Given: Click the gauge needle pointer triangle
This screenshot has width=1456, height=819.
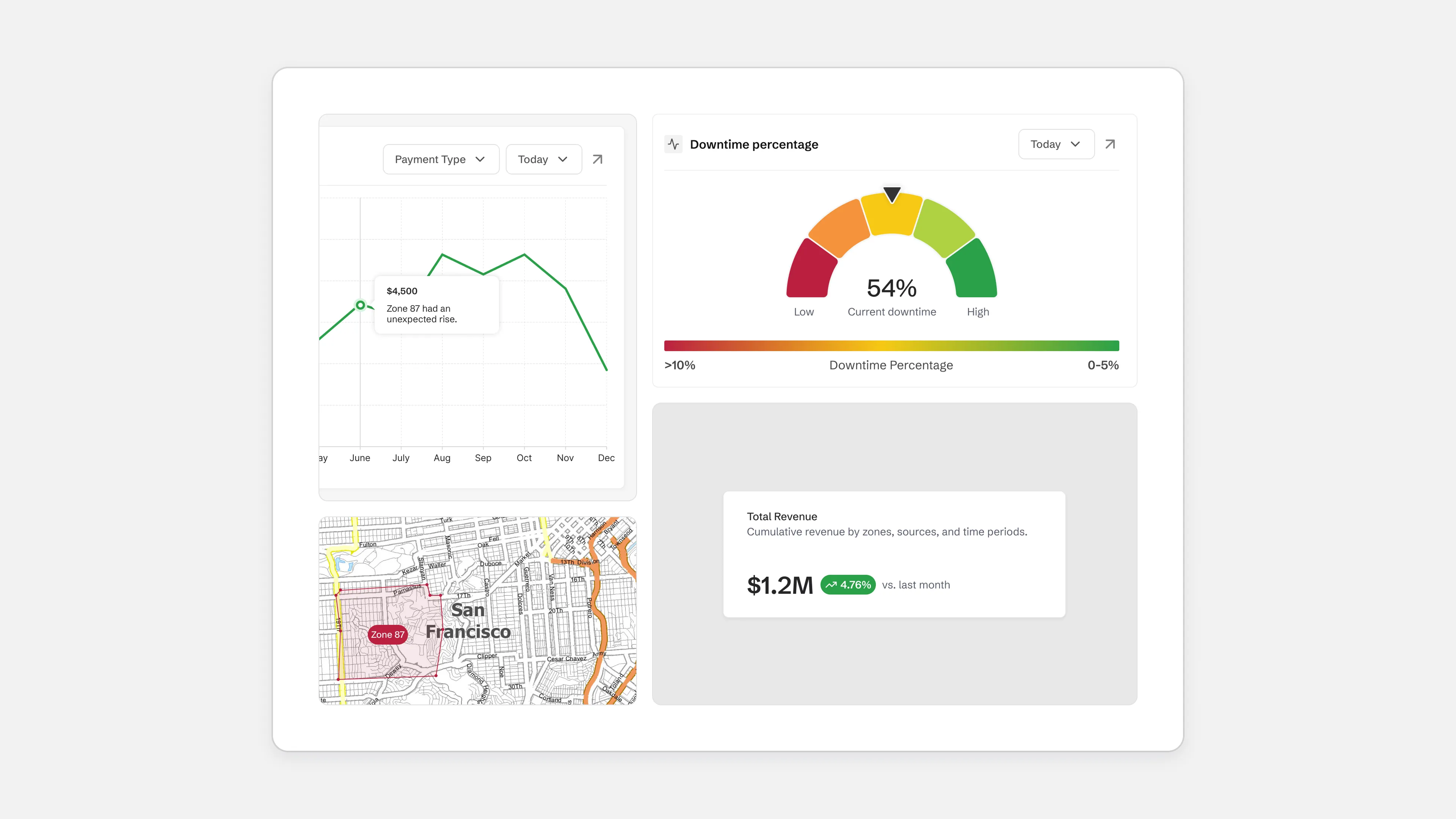Looking at the screenshot, I should tap(892, 195).
